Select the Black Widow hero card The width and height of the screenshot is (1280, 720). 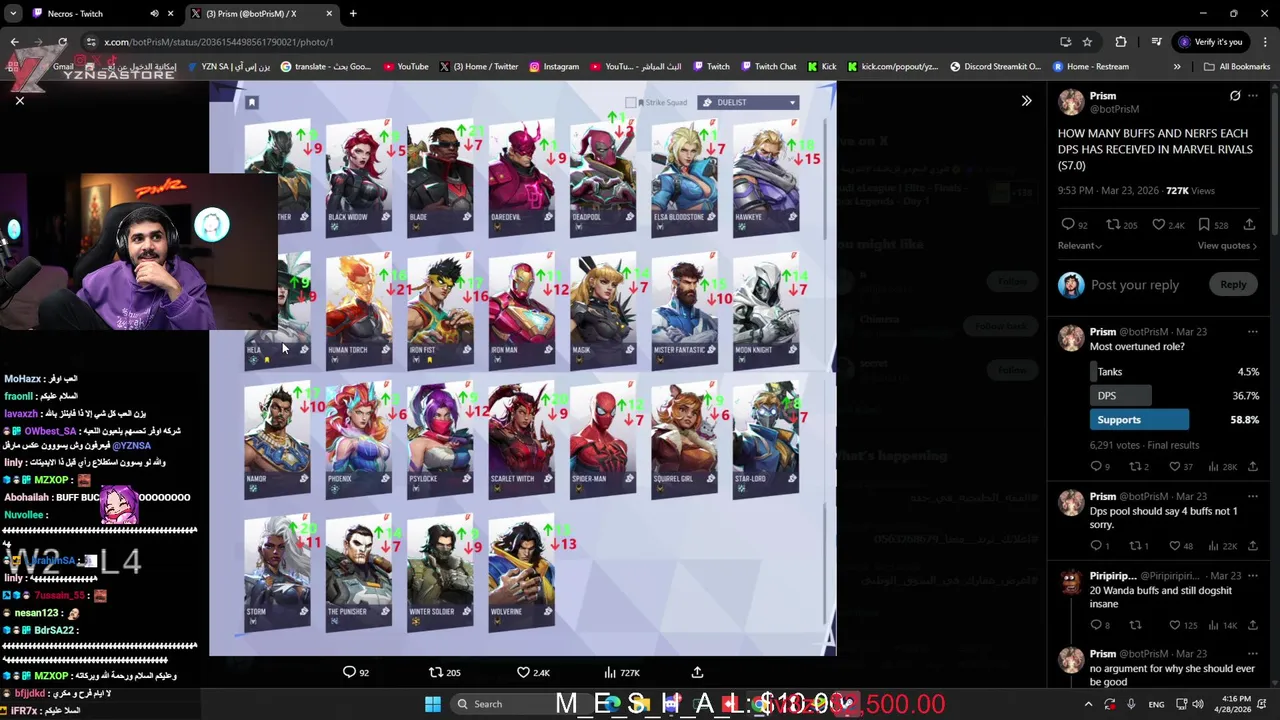(x=359, y=177)
